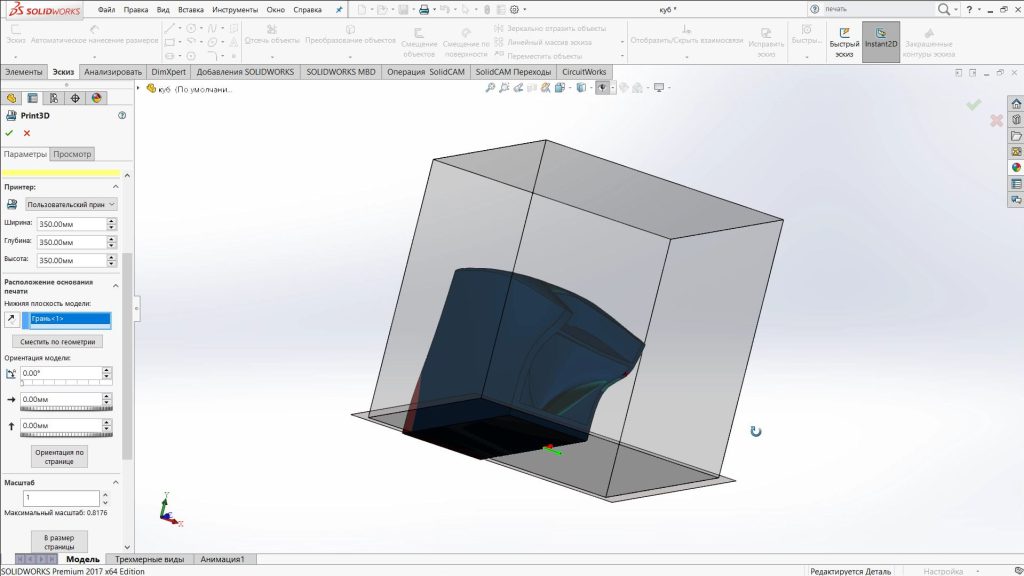1024x576 pixels.
Task: Accept with the green confirmation corner check
Action: [x=974, y=104]
